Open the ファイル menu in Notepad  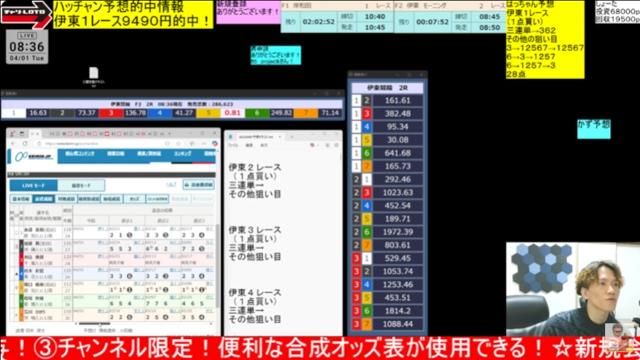[x=233, y=145]
